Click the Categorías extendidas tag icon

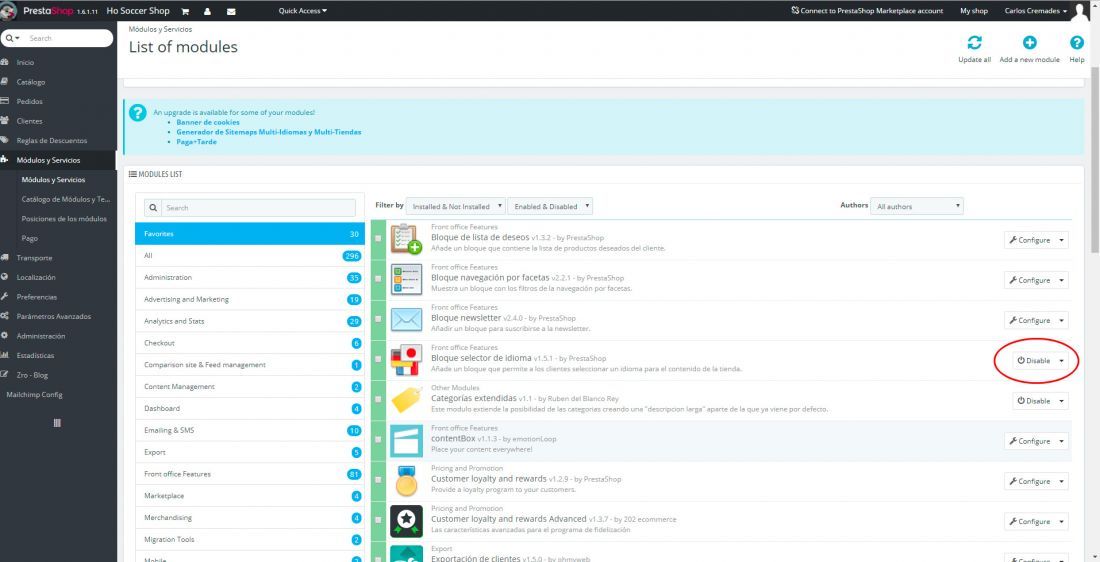[x=406, y=400]
